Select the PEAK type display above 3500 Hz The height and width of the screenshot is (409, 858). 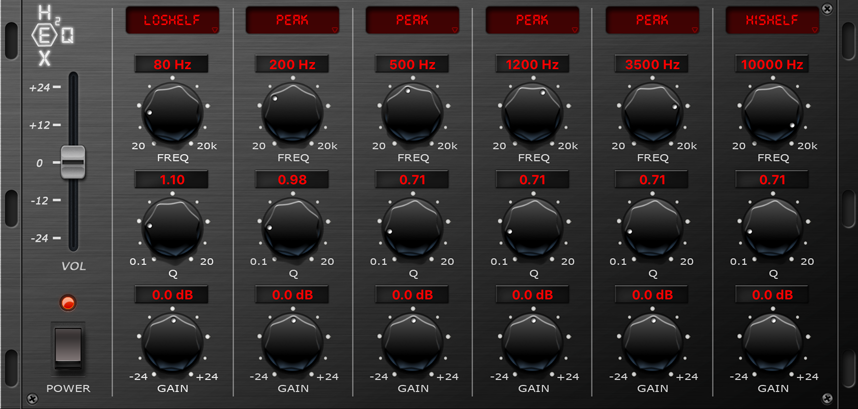pyautogui.click(x=652, y=20)
